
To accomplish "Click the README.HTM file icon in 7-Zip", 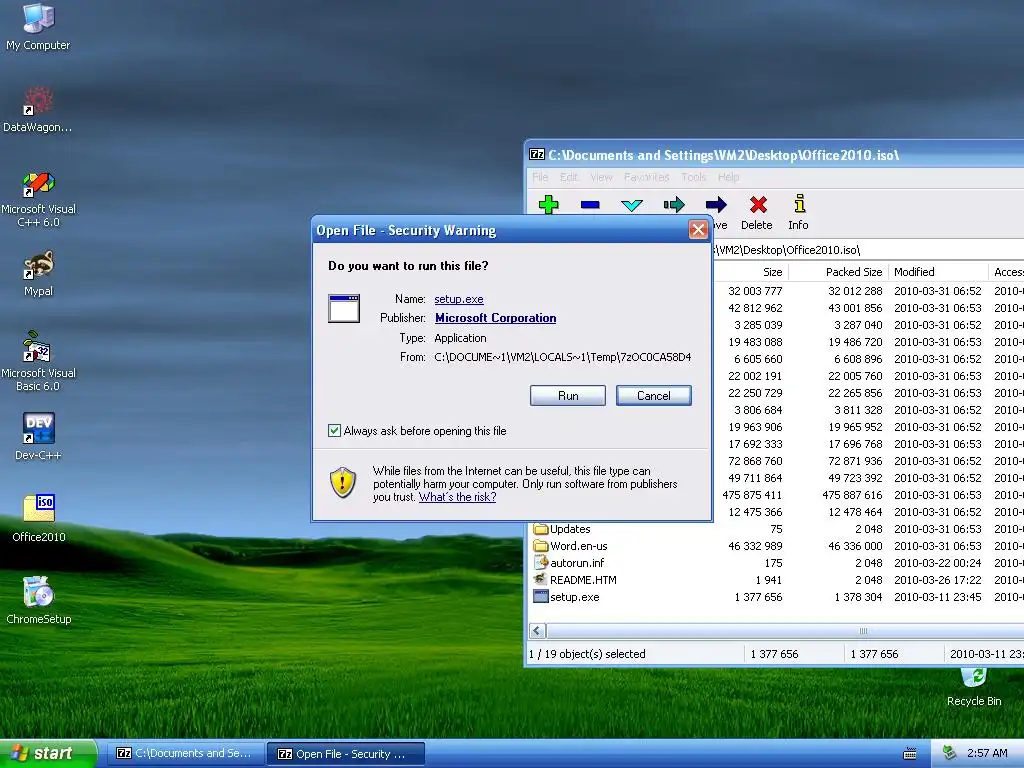I will click(x=540, y=579).
